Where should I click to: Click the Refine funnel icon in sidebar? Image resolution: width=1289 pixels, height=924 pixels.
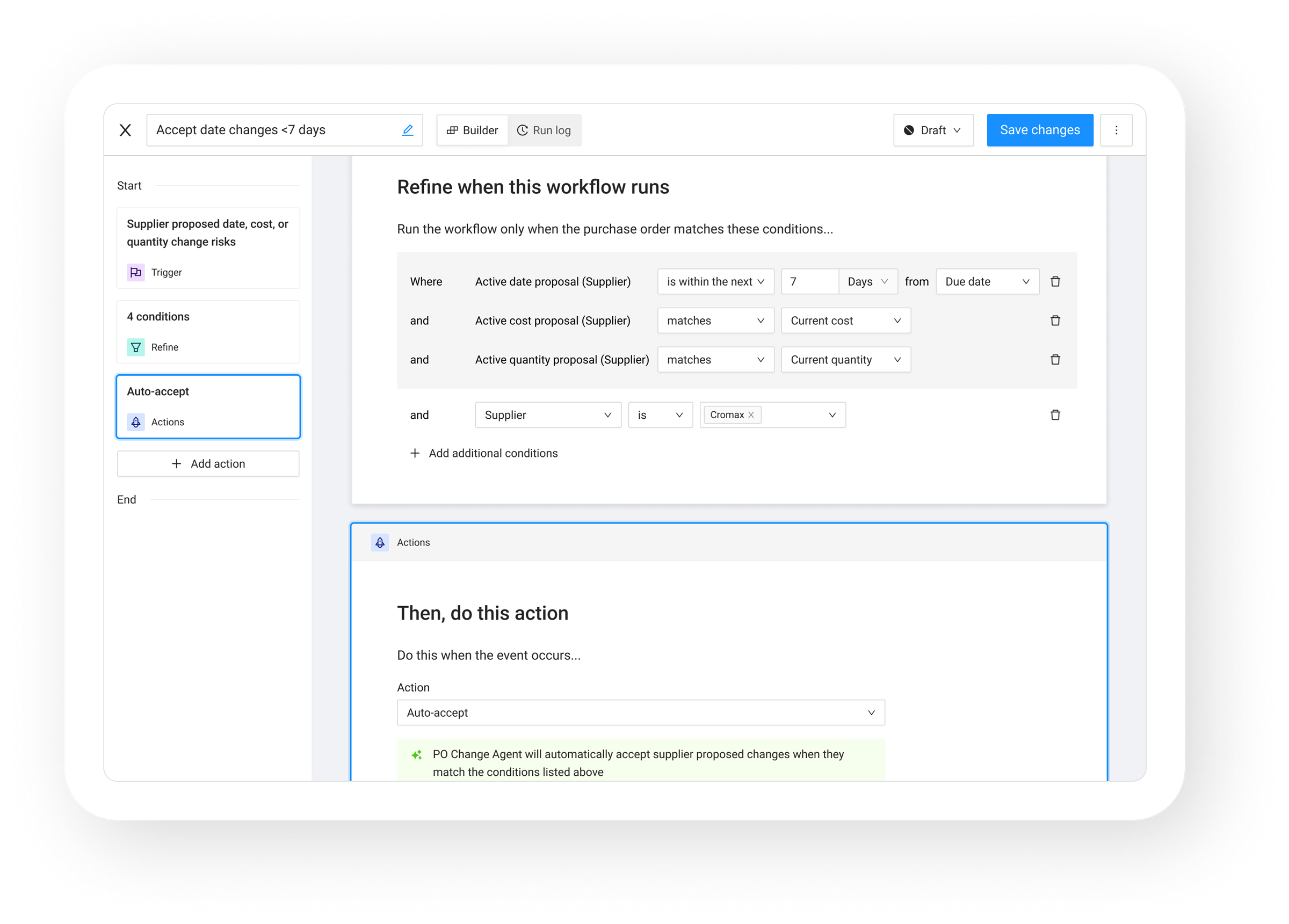pos(136,347)
